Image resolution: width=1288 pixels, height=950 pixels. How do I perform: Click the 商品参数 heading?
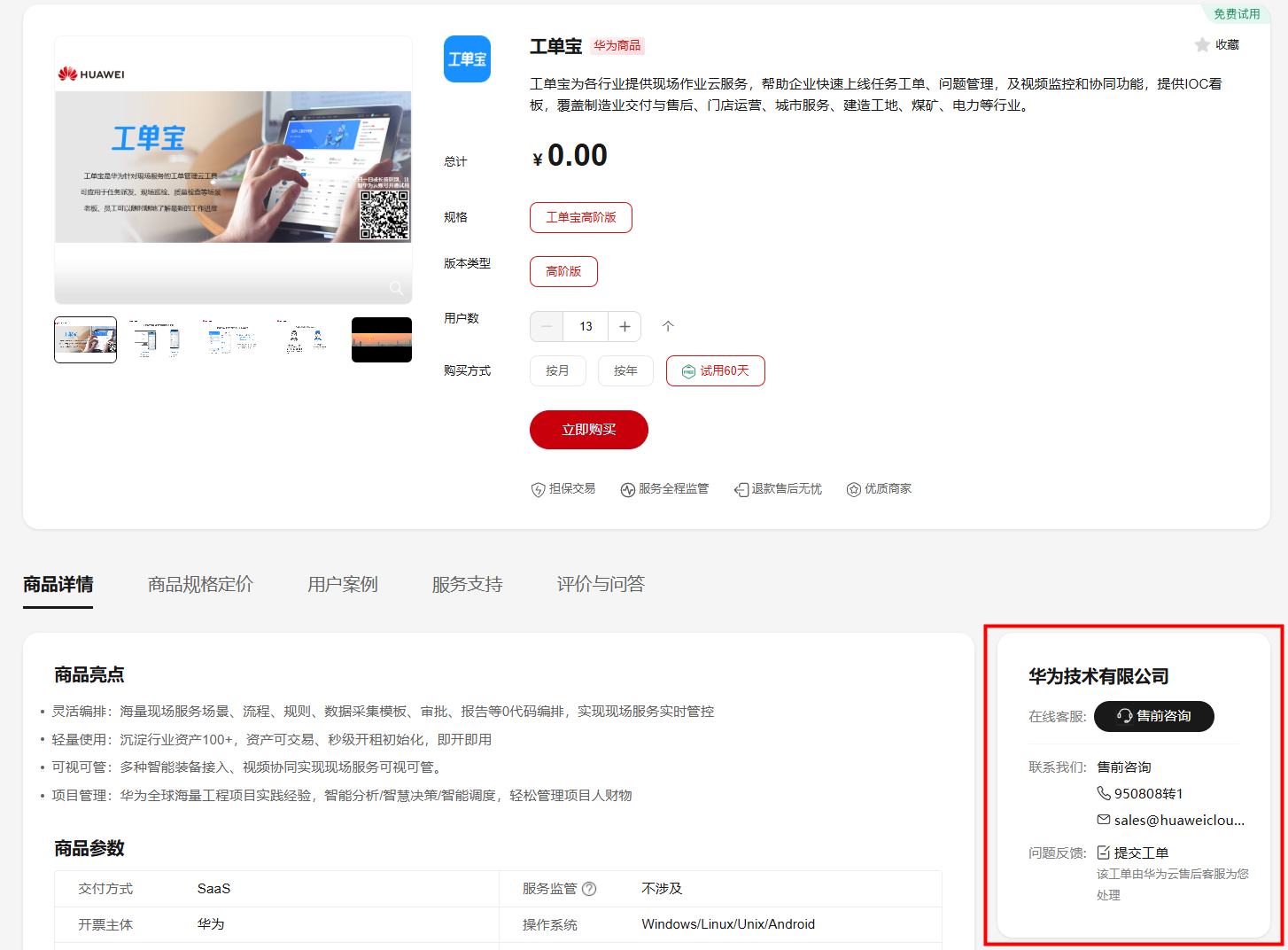pos(89,849)
